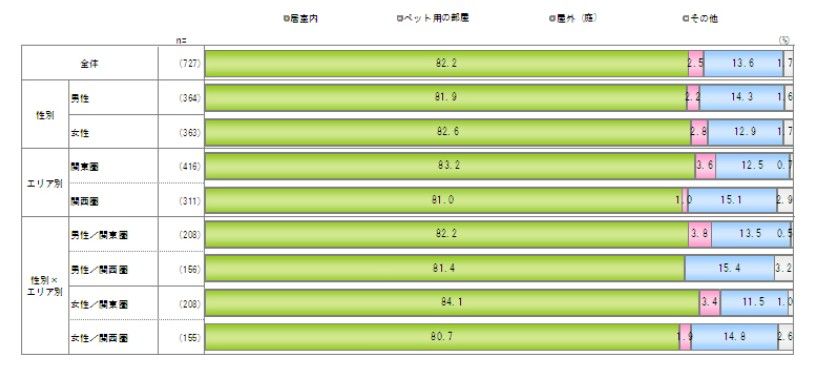Click the エリア別 category header

click(x=45, y=184)
